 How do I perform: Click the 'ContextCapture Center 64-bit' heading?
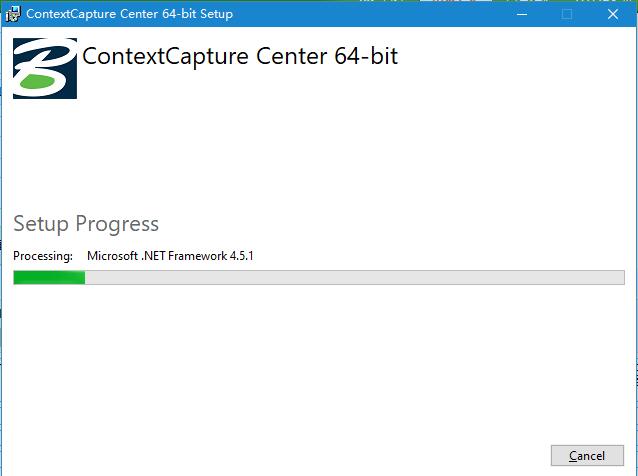(x=240, y=56)
